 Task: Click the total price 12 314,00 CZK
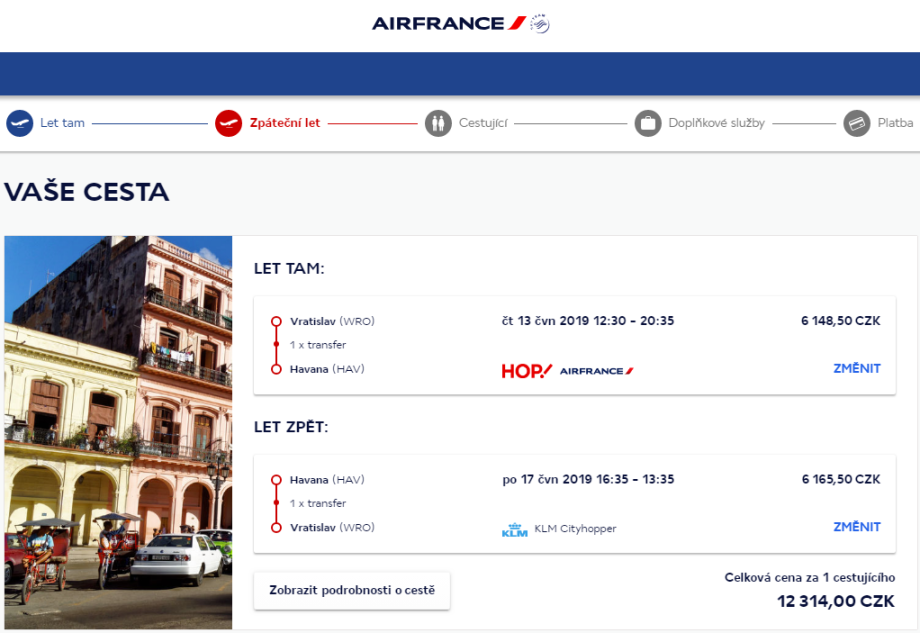click(835, 601)
